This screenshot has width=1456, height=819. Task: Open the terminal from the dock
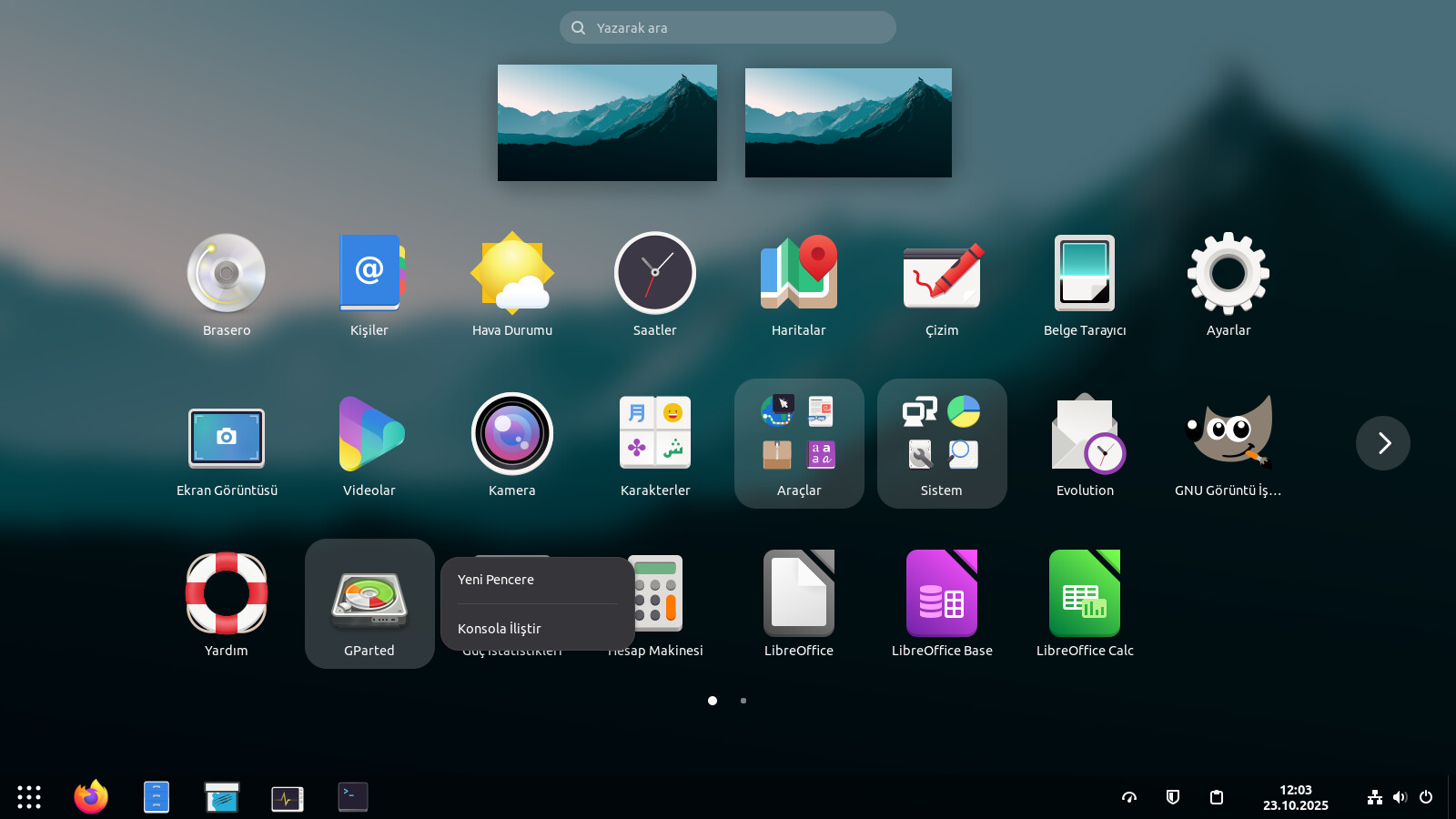click(353, 797)
